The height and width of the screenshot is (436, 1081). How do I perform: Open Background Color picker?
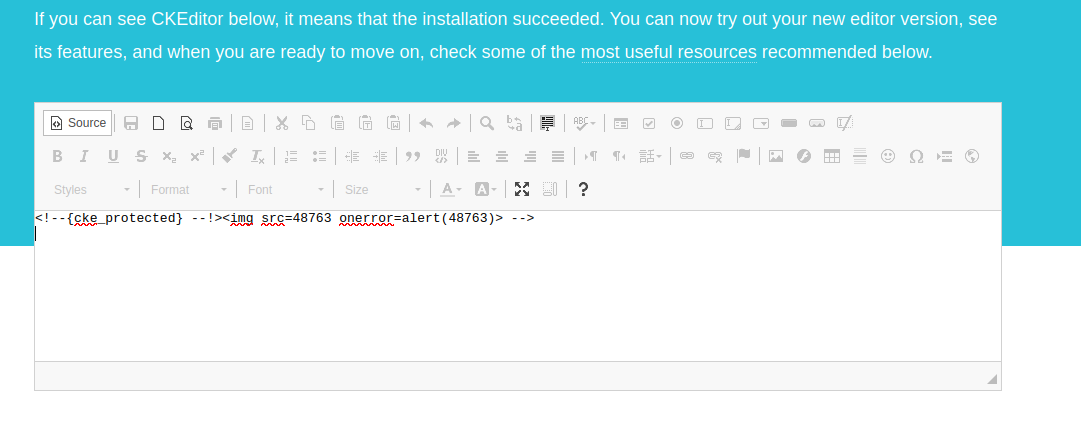coord(485,189)
